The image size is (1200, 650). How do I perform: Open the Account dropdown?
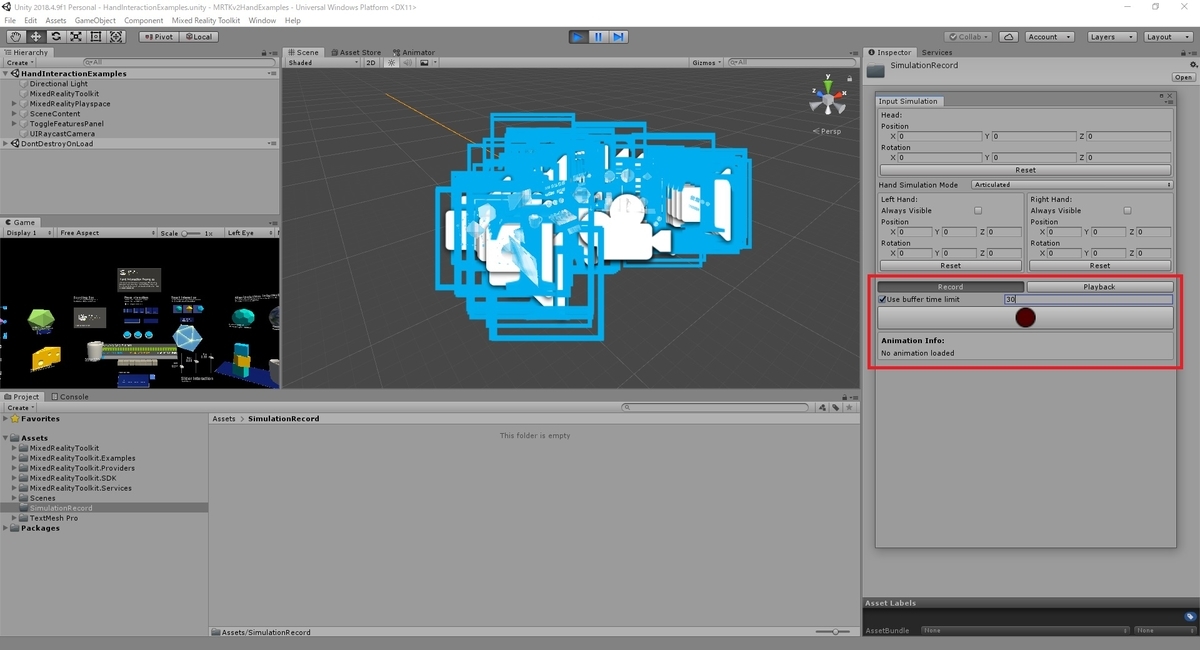click(x=1049, y=37)
